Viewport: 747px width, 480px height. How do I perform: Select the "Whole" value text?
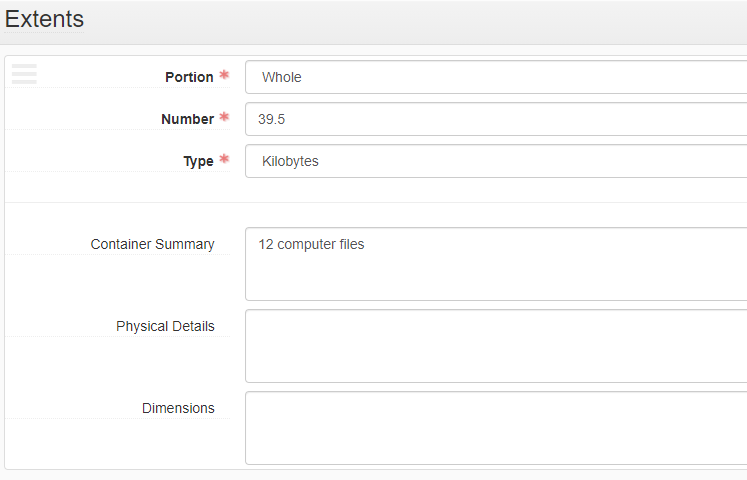tap(281, 77)
